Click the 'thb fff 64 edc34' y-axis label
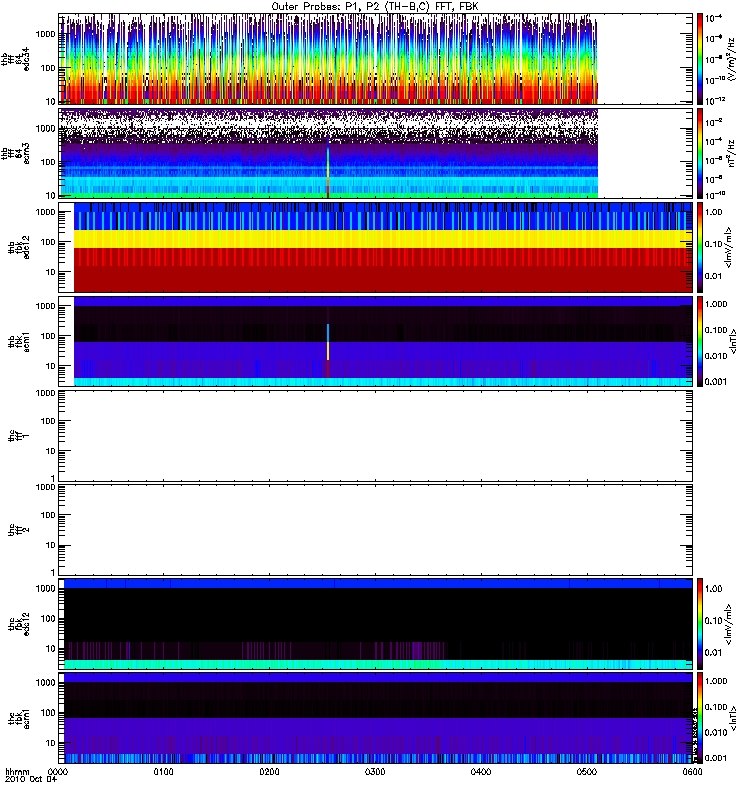The height and width of the screenshot is (800, 750). (x=15, y=59)
